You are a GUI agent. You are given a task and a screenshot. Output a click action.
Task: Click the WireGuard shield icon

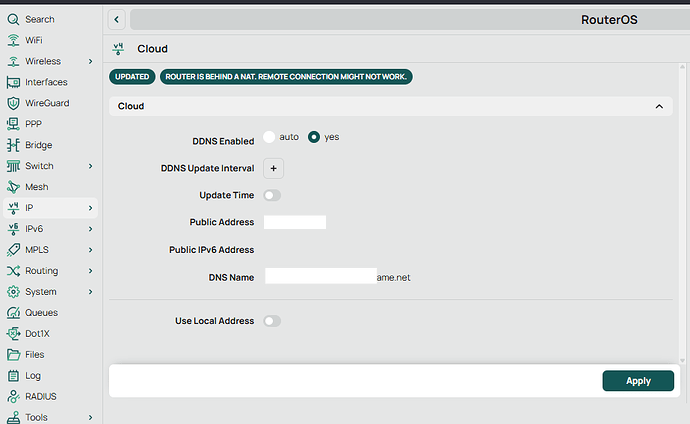pos(13,103)
